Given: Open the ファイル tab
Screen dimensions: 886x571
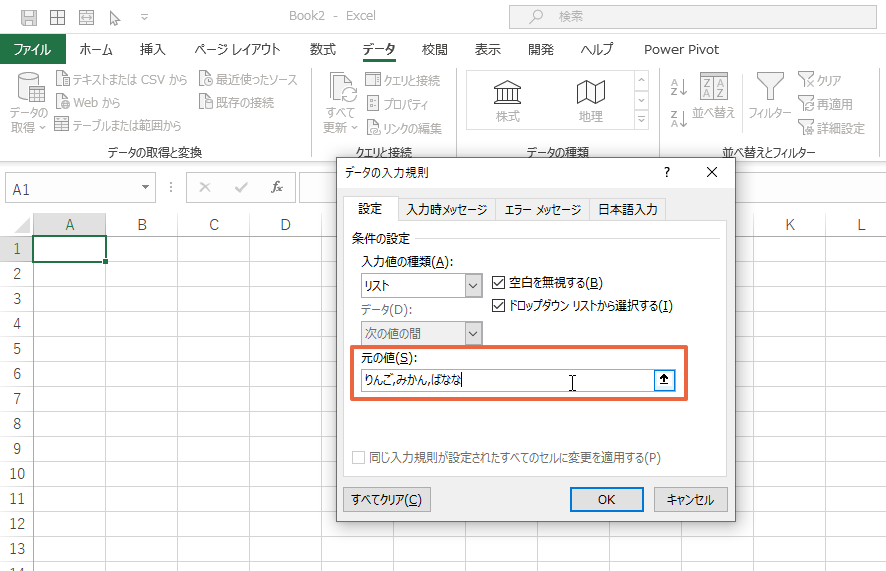Looking at the screenshot, I should point(33,49).
